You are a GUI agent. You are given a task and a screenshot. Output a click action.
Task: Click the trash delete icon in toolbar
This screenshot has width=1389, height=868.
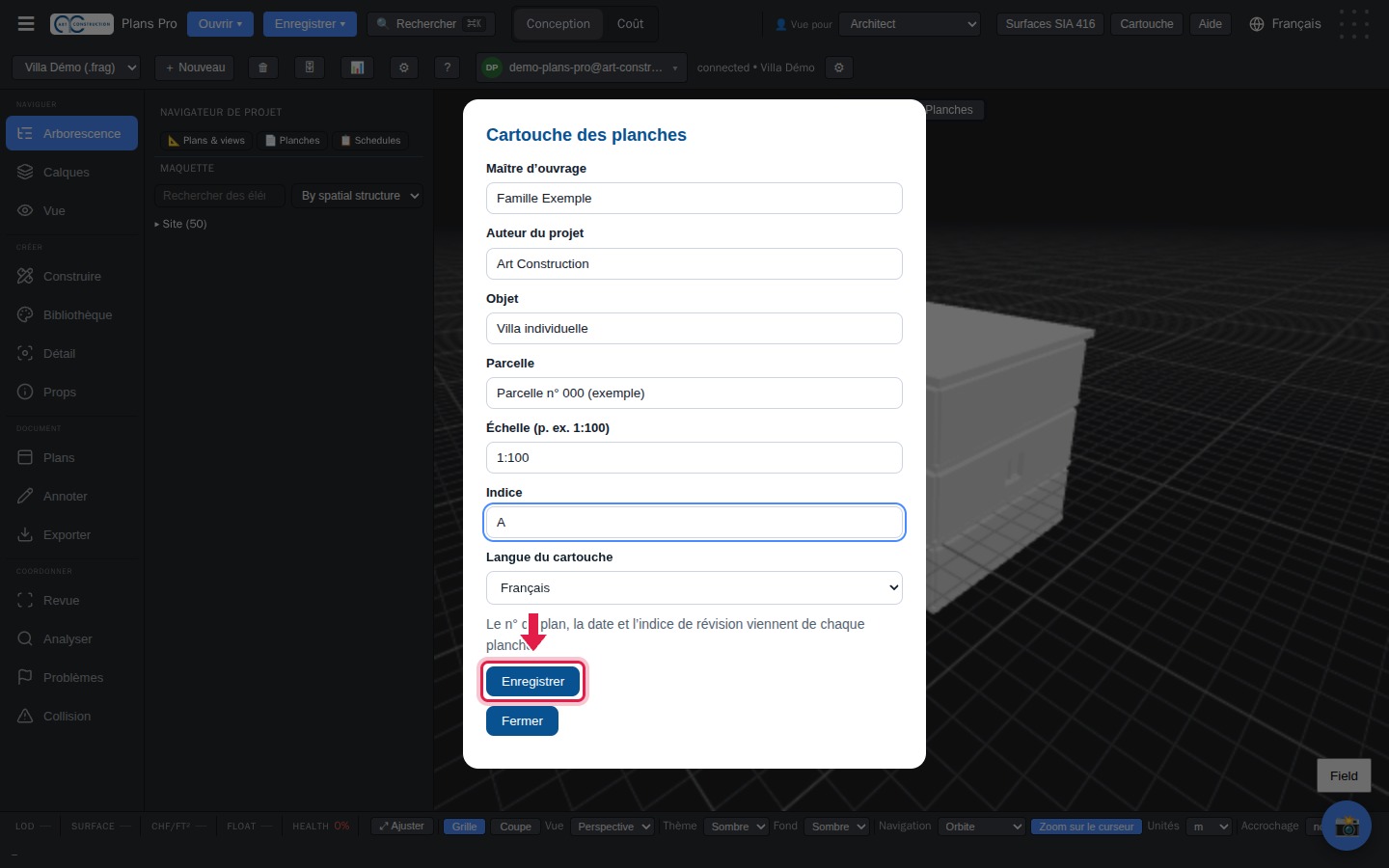coord(262,68)
